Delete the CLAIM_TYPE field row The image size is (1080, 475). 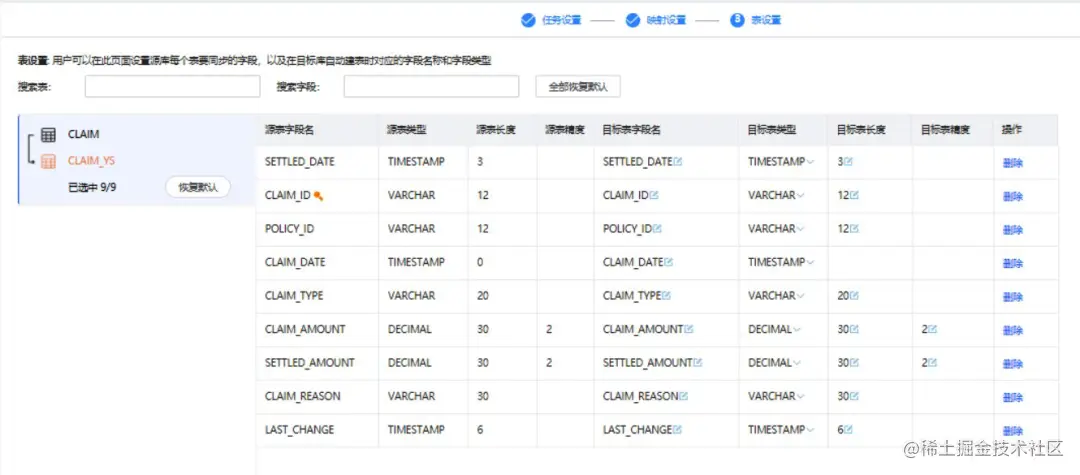click(1012, 297)
